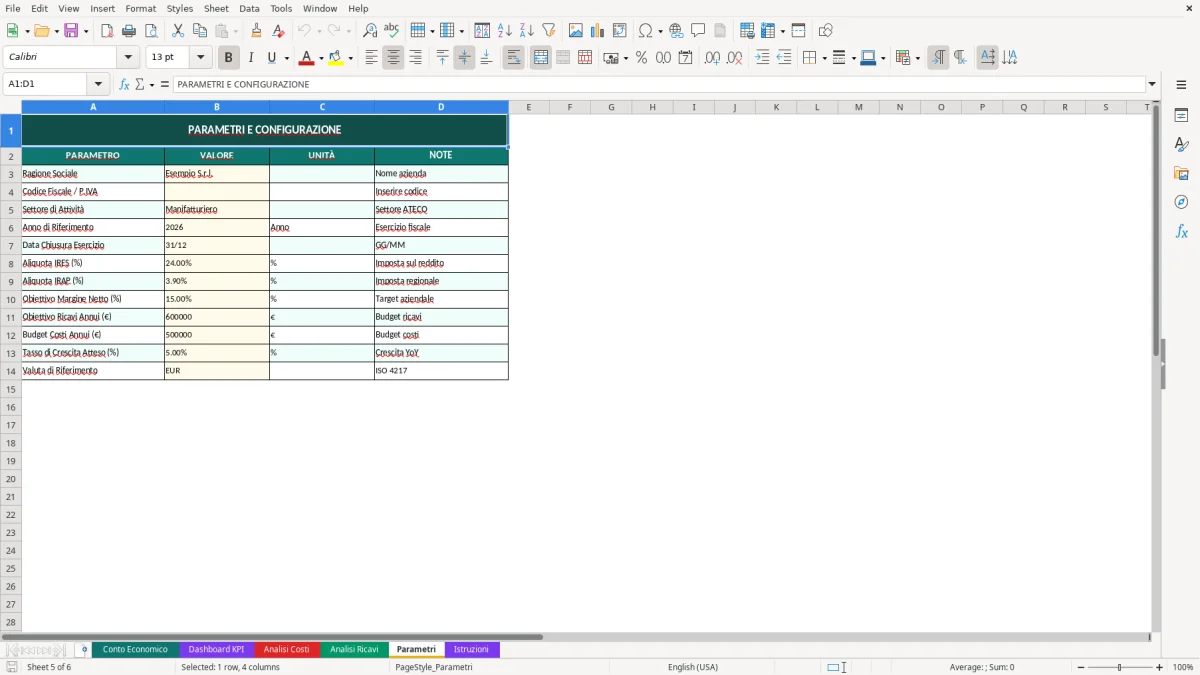The height and width of the screenshot is (675, 1200).
Task: Export directly as PDF
Action: [107, 31]
